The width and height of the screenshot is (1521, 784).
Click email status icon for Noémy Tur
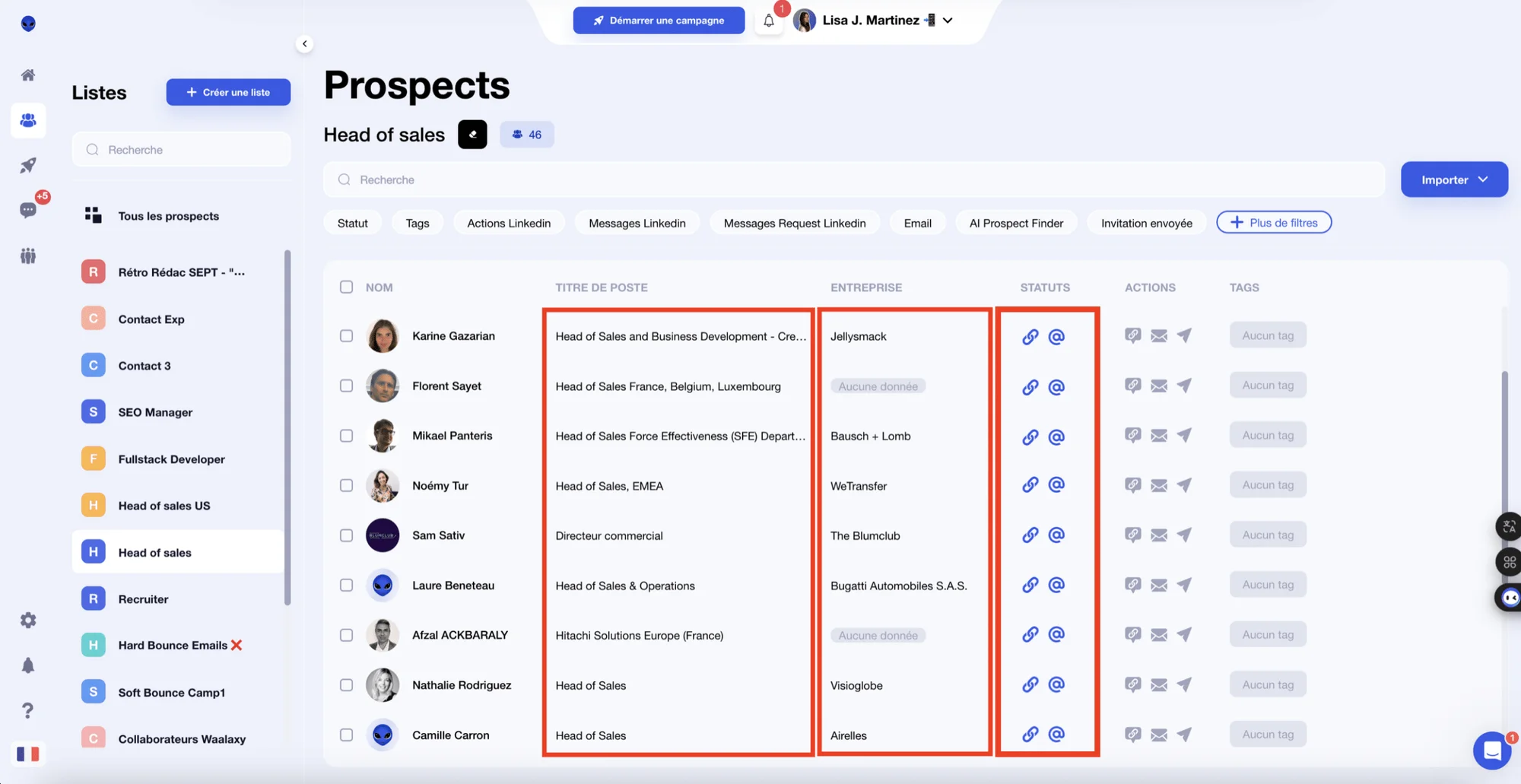(1056, 484)
